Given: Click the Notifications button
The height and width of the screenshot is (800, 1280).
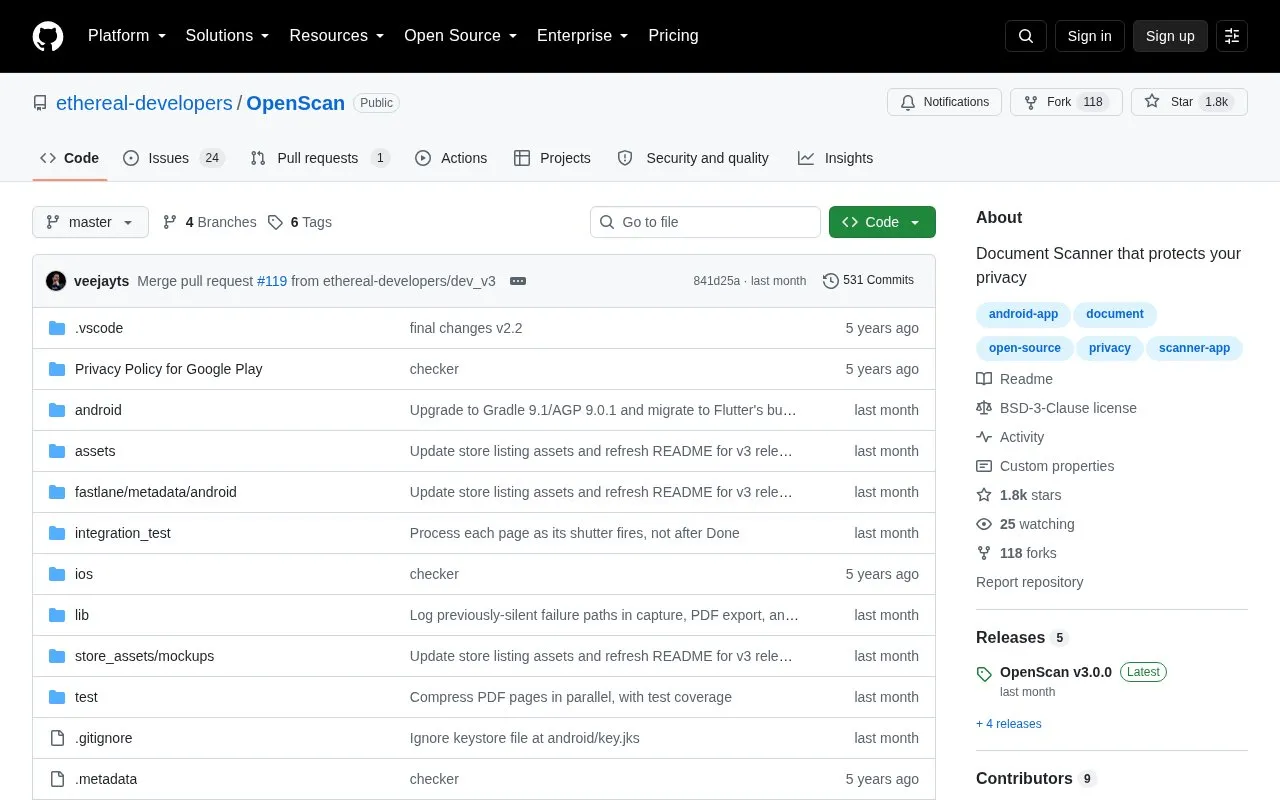Looking at the screenshot, I should [x=944, y=102].
